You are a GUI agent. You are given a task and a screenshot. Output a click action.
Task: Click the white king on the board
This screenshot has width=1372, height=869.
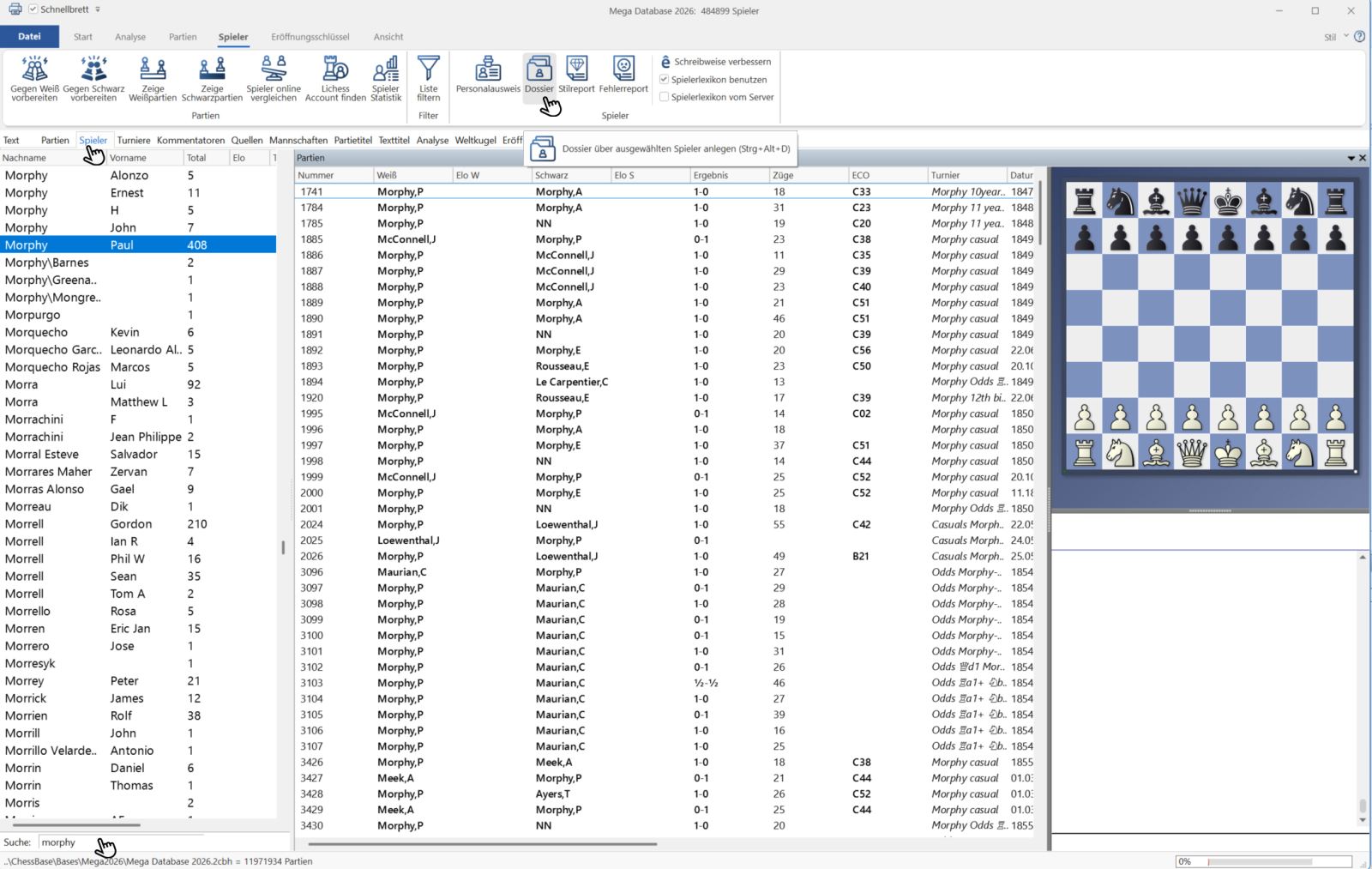click(x=1228, y=452)
